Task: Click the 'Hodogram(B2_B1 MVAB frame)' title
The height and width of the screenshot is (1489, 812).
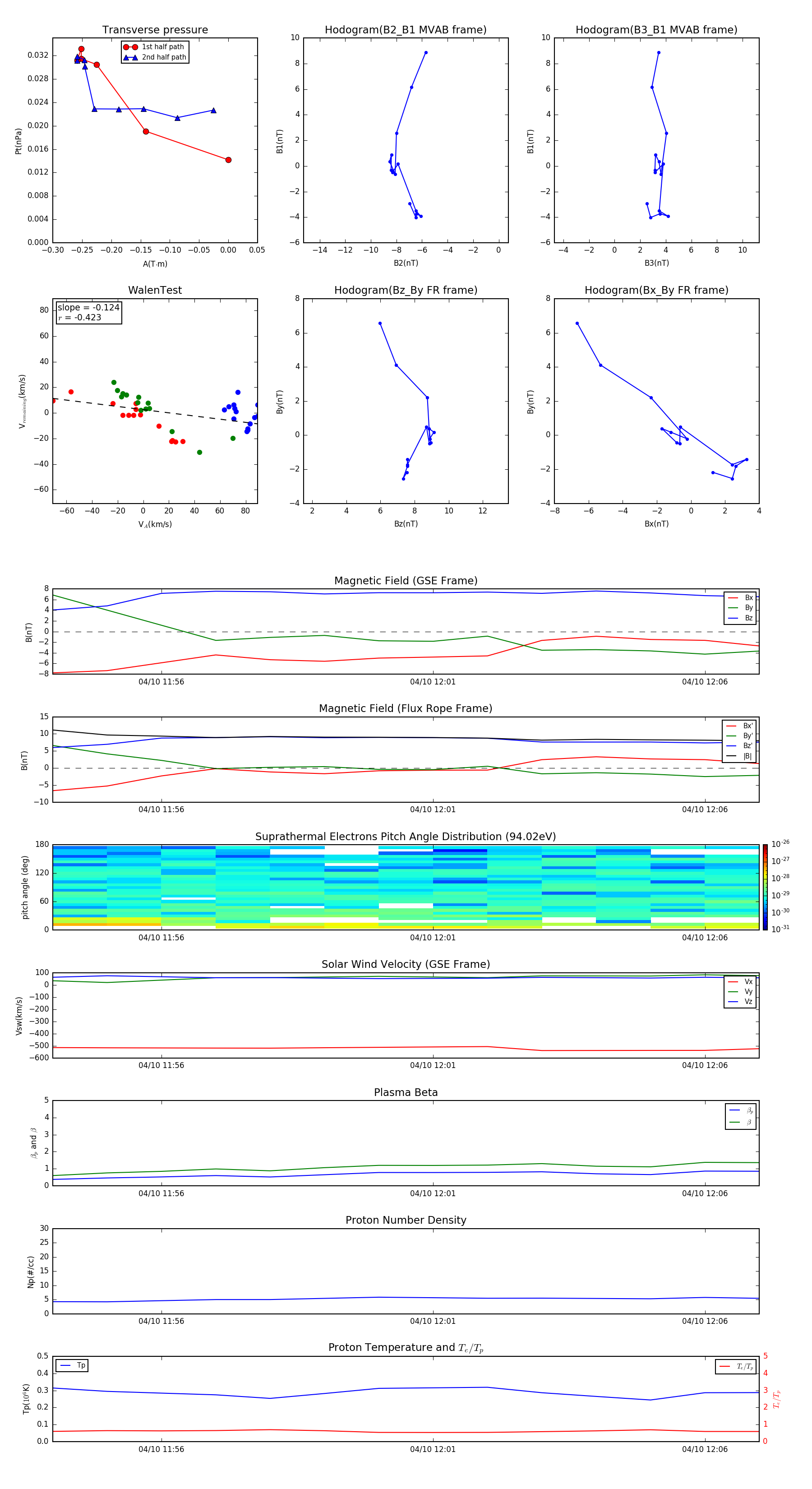Action: point(406,30)
